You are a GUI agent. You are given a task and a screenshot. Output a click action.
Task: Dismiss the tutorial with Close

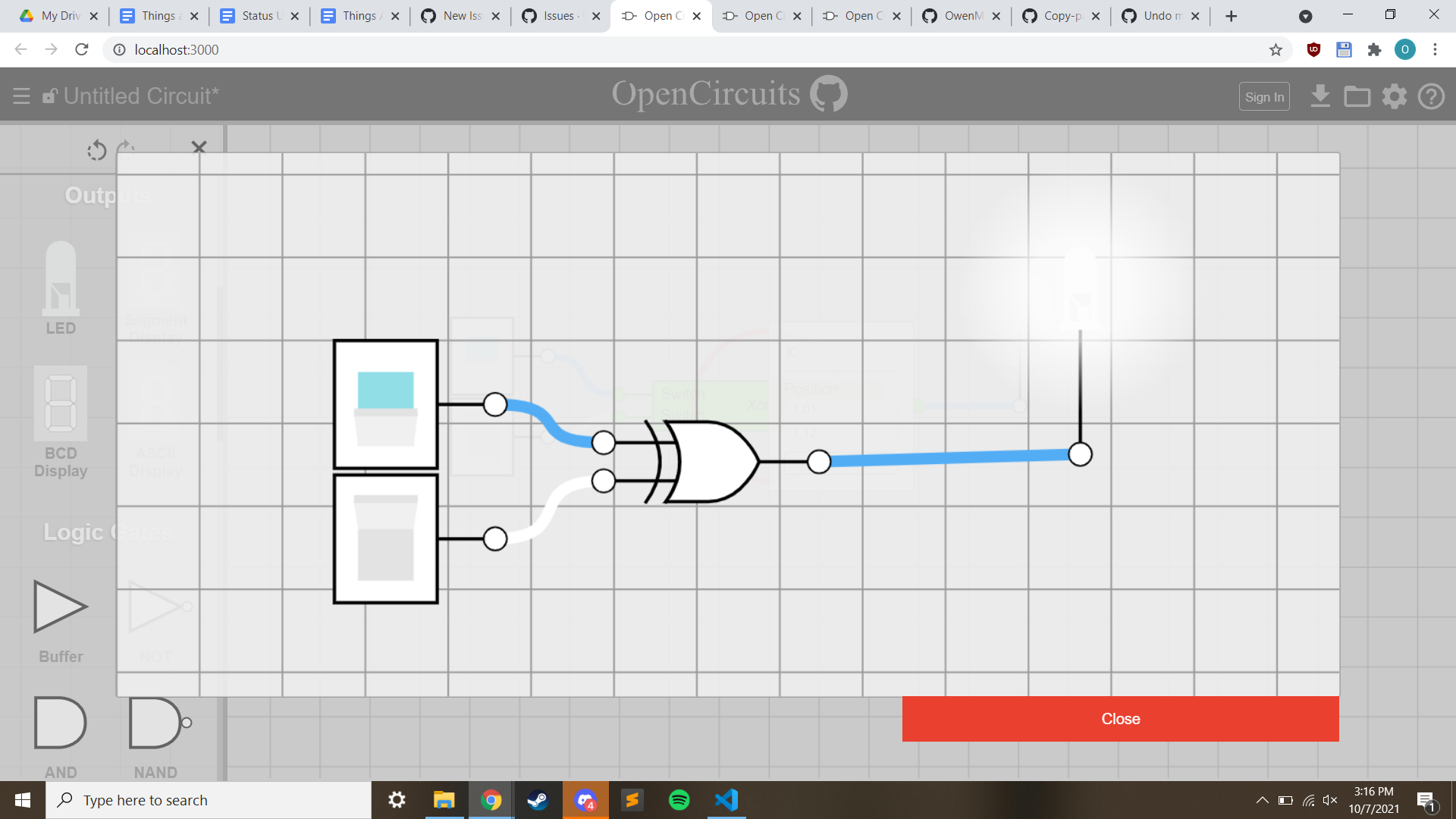click(1120, 718)
